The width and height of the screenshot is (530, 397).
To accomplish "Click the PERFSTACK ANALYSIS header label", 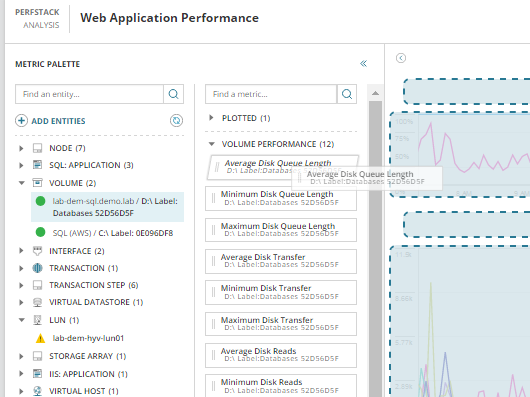I will click(38, 19).
